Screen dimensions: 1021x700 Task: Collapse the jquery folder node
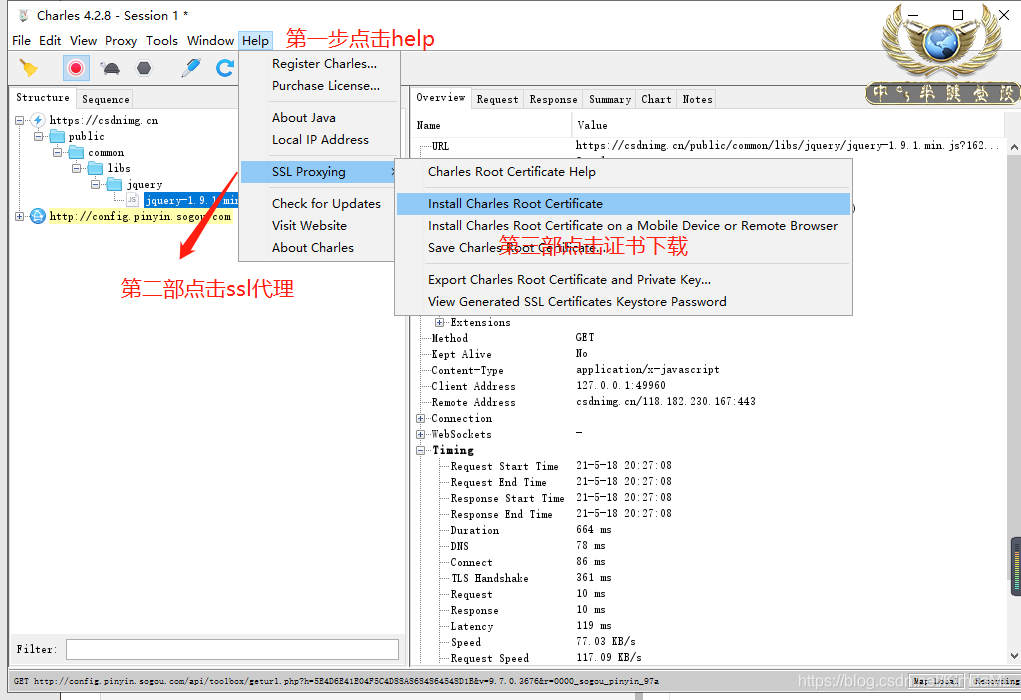tap(96, 184)
